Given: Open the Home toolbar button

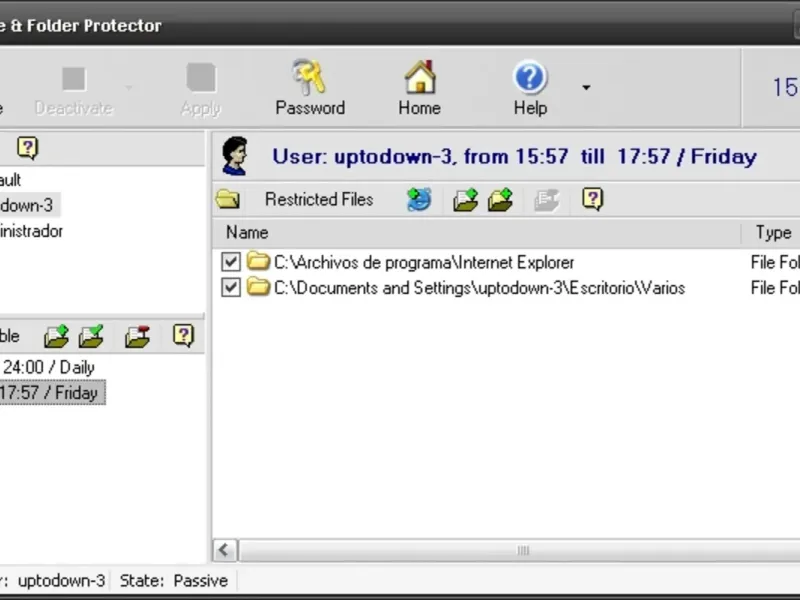Looking at the screenshot, I should 419,88.
